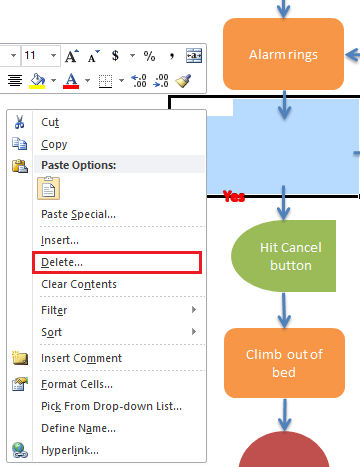This screenshot has height=467, width=360.
Task: Choose the Paste option clipboard button
Action: click(x=49, y=188)
